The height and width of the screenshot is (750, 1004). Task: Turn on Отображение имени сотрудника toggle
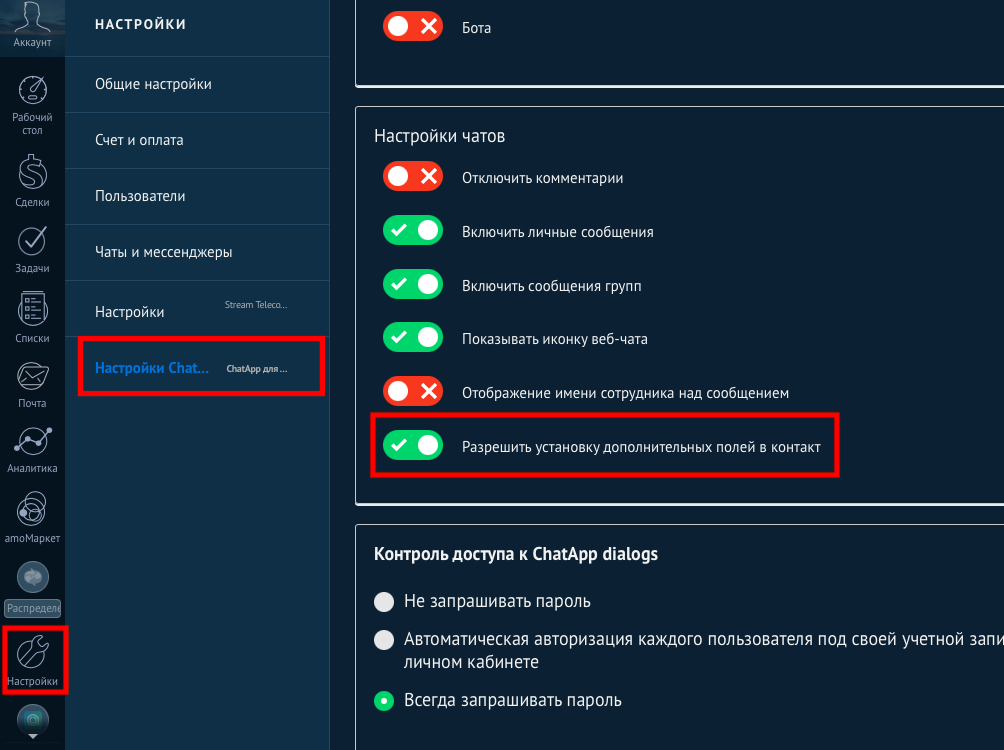(x=413, y=393)
